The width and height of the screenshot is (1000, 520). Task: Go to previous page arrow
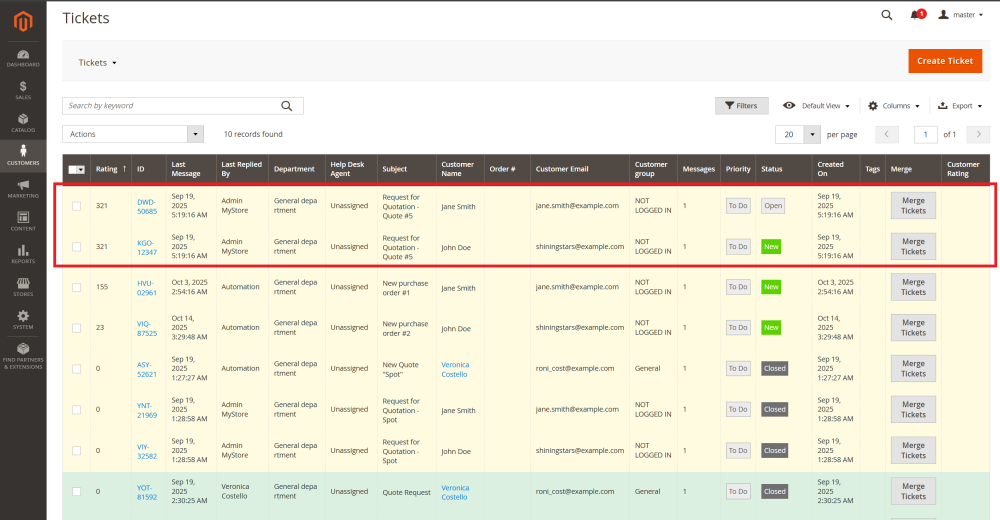887,135
